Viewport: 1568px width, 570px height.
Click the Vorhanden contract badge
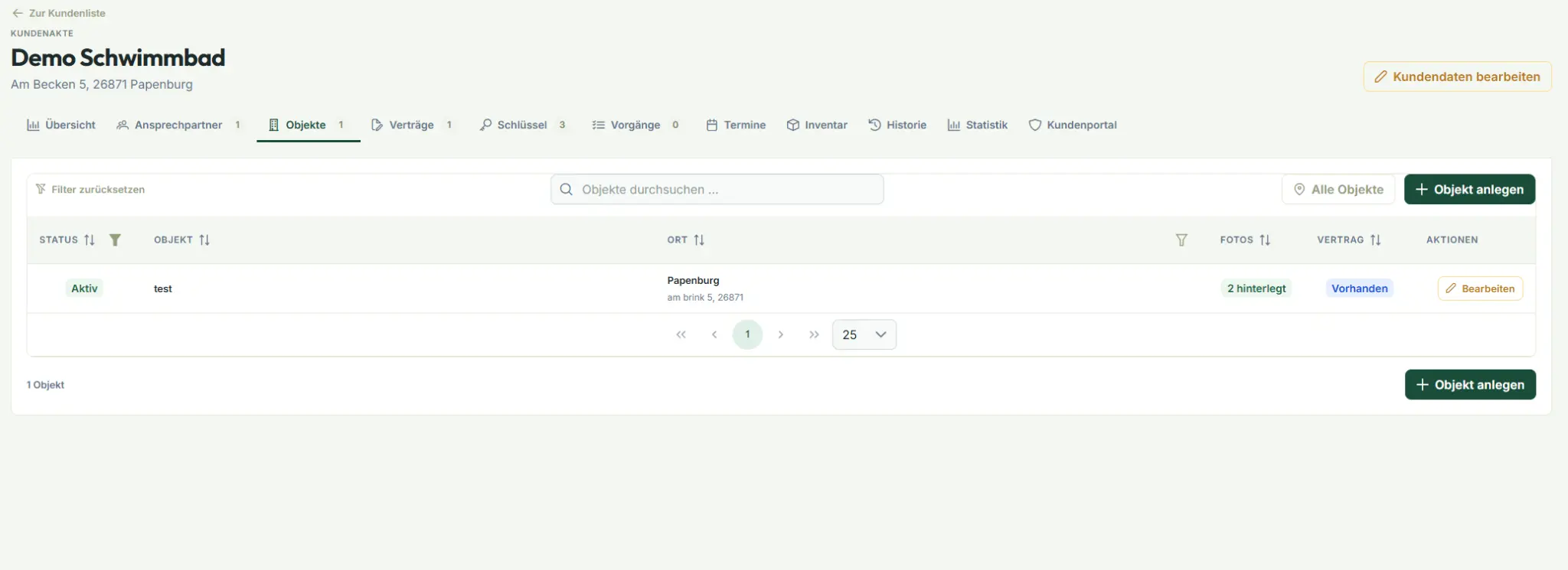1359,288
